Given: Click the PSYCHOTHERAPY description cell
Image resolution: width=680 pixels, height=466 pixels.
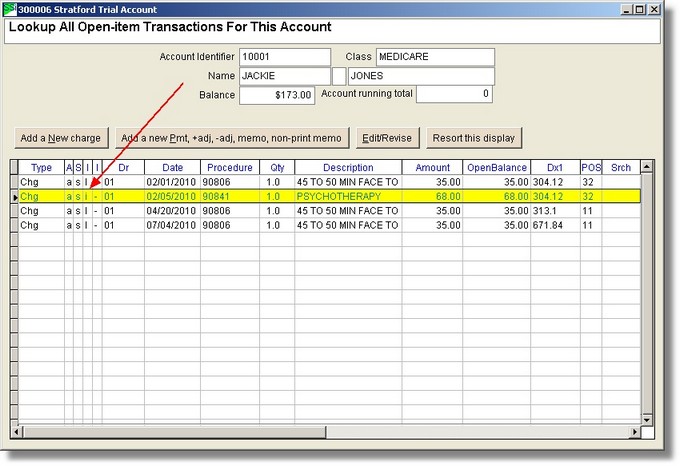Looking at the screenshot, I should (x=348, y=196).
